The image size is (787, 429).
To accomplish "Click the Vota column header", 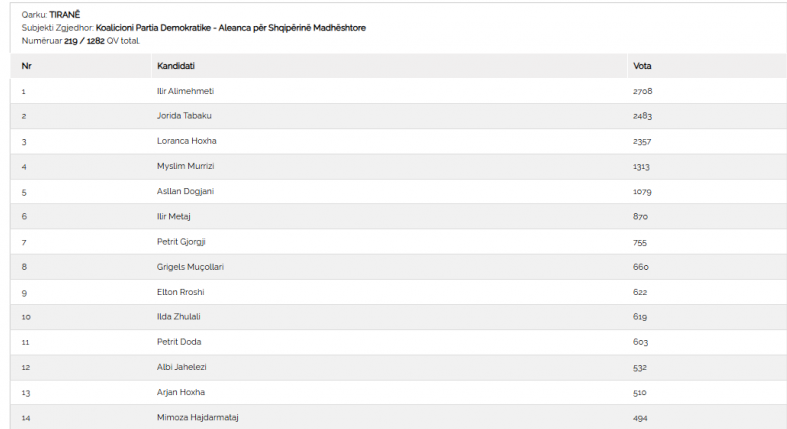I will pyautogui.click(x=642, y=66).
